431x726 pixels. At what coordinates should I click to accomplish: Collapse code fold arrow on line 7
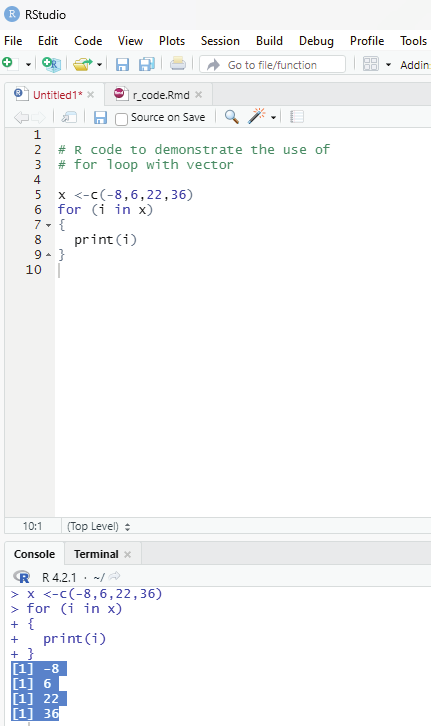(x=49, y=225)
